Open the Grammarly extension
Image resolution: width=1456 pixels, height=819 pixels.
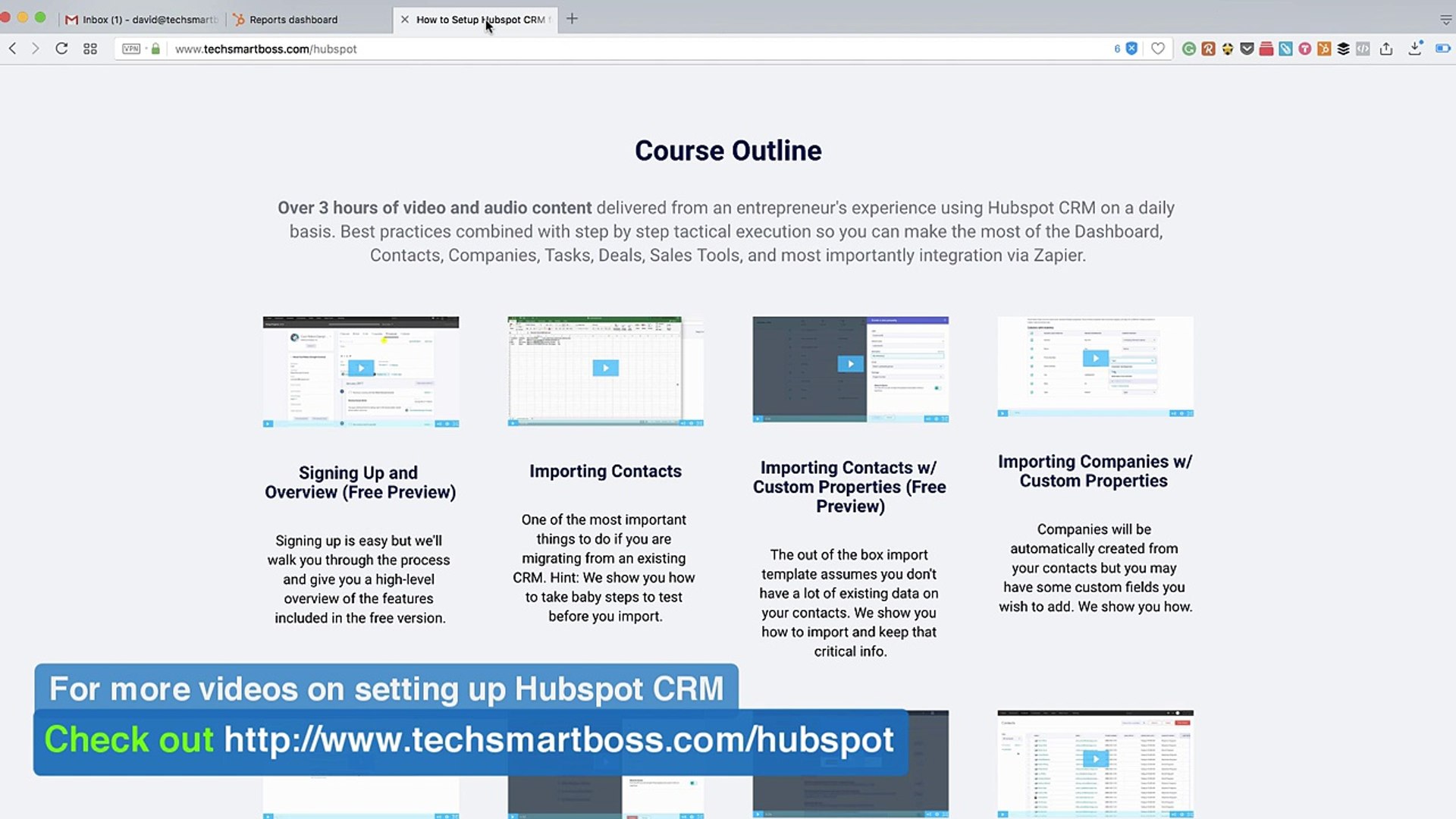click(x=1189, y=49)
